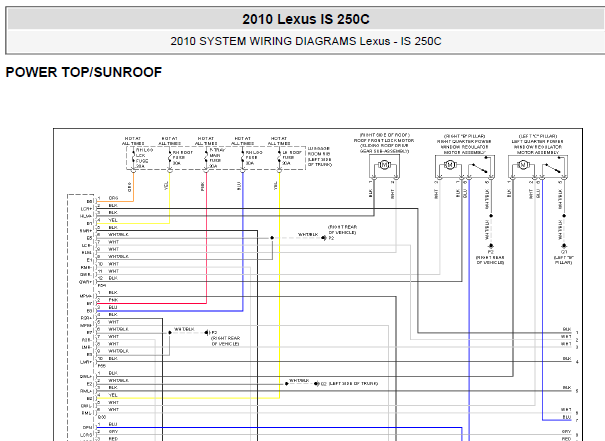Click the P2 ground symbol near the RQR+ connector rows

[x=206, y=333]
